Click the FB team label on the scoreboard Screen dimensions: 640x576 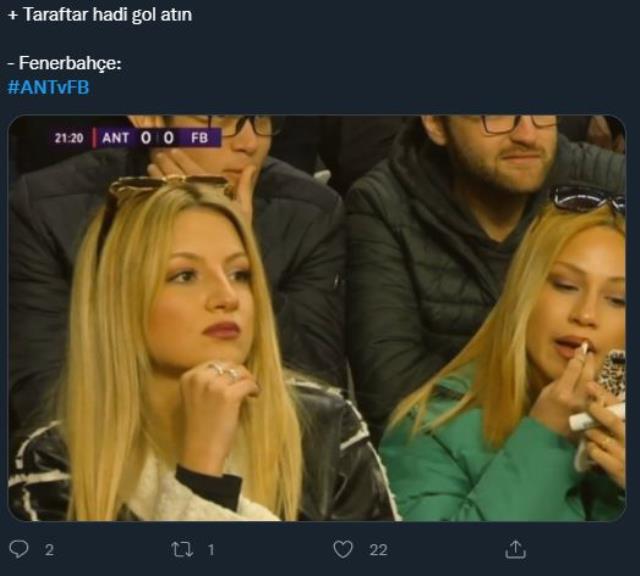click(x=199, y=137)
